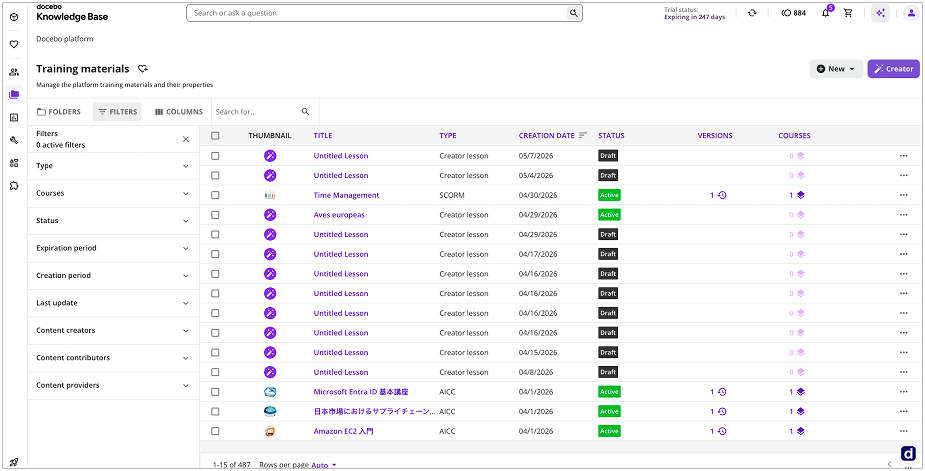This screenshot has width=925, height=471.
Task: Open the FOLDERS panel
Action: pyautogui.click(x=59, y=112)
